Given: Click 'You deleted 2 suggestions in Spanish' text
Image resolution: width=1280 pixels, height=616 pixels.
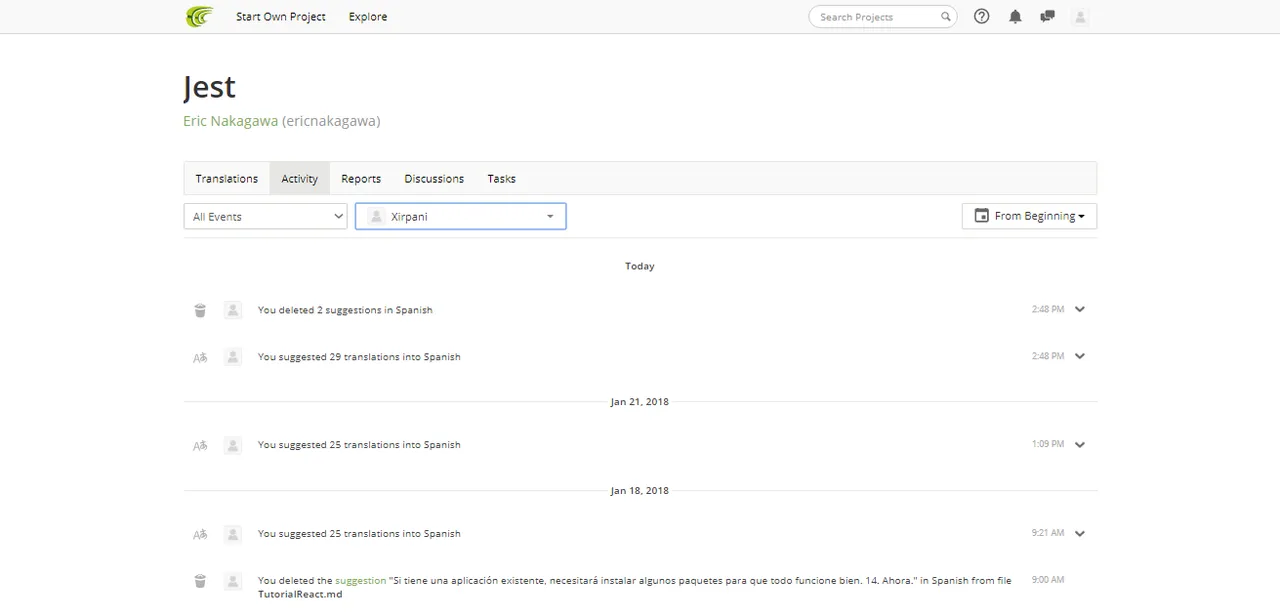Looking at the screenshot, I should point(345,310).
